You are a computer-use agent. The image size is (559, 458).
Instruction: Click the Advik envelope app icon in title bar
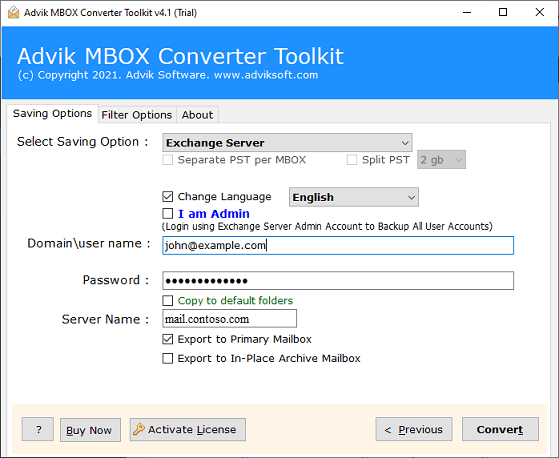[14, 12]
